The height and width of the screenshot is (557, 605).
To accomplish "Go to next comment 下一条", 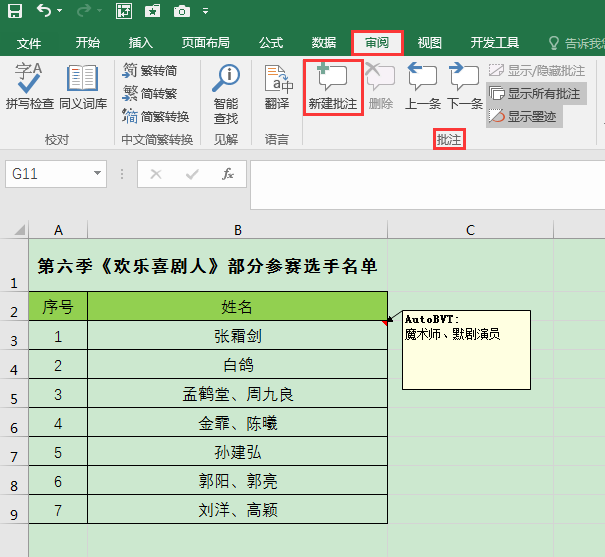I will coord(465,87).
